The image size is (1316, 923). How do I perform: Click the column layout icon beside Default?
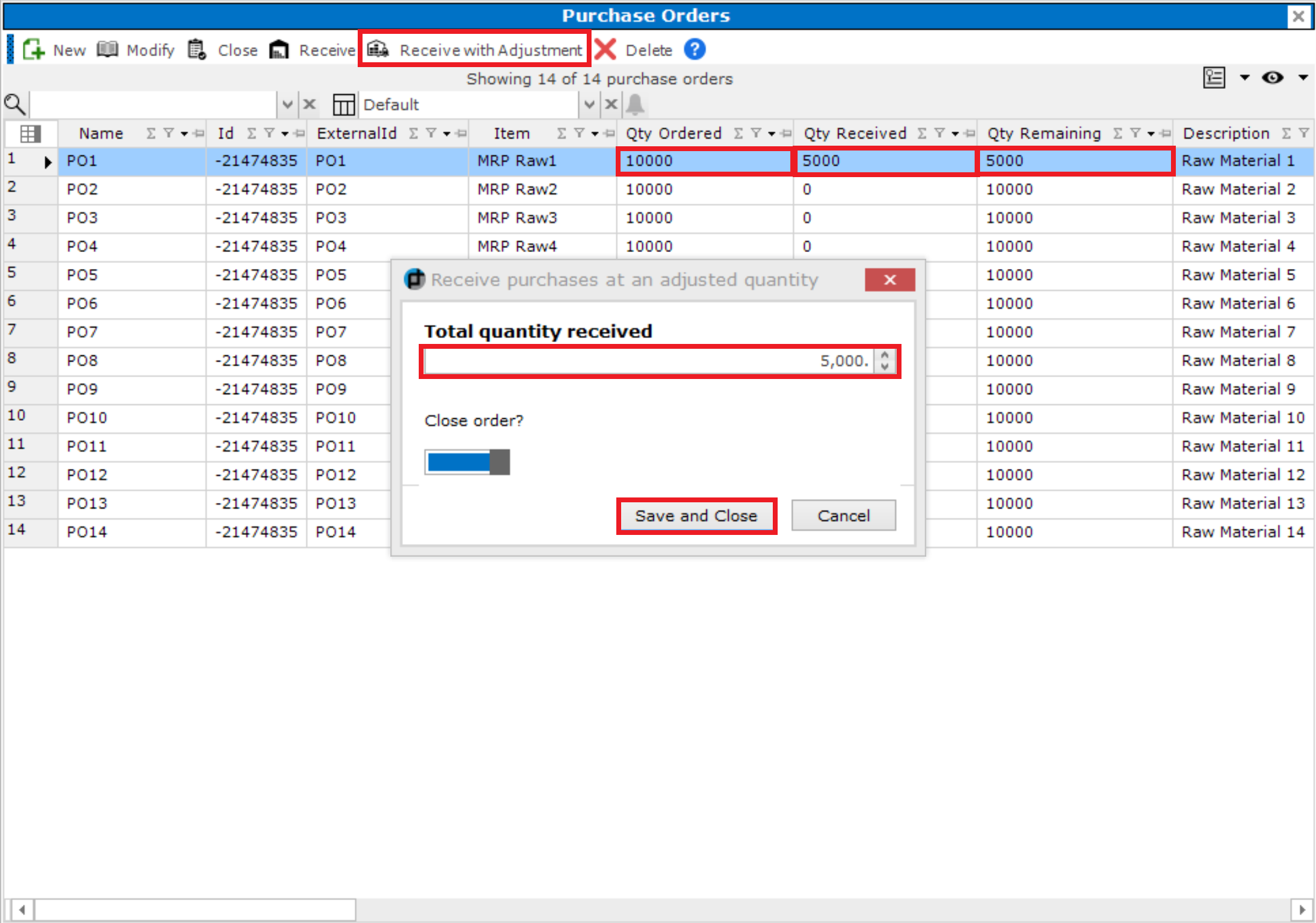[343, 105]
